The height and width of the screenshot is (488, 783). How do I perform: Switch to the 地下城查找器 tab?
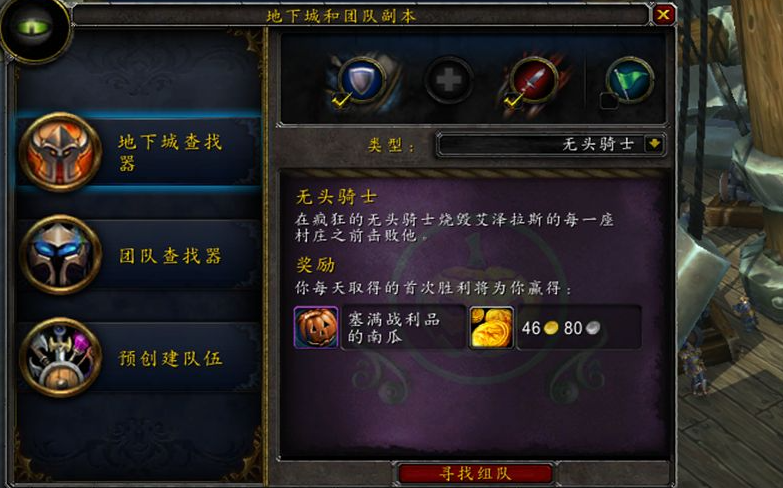139,152
